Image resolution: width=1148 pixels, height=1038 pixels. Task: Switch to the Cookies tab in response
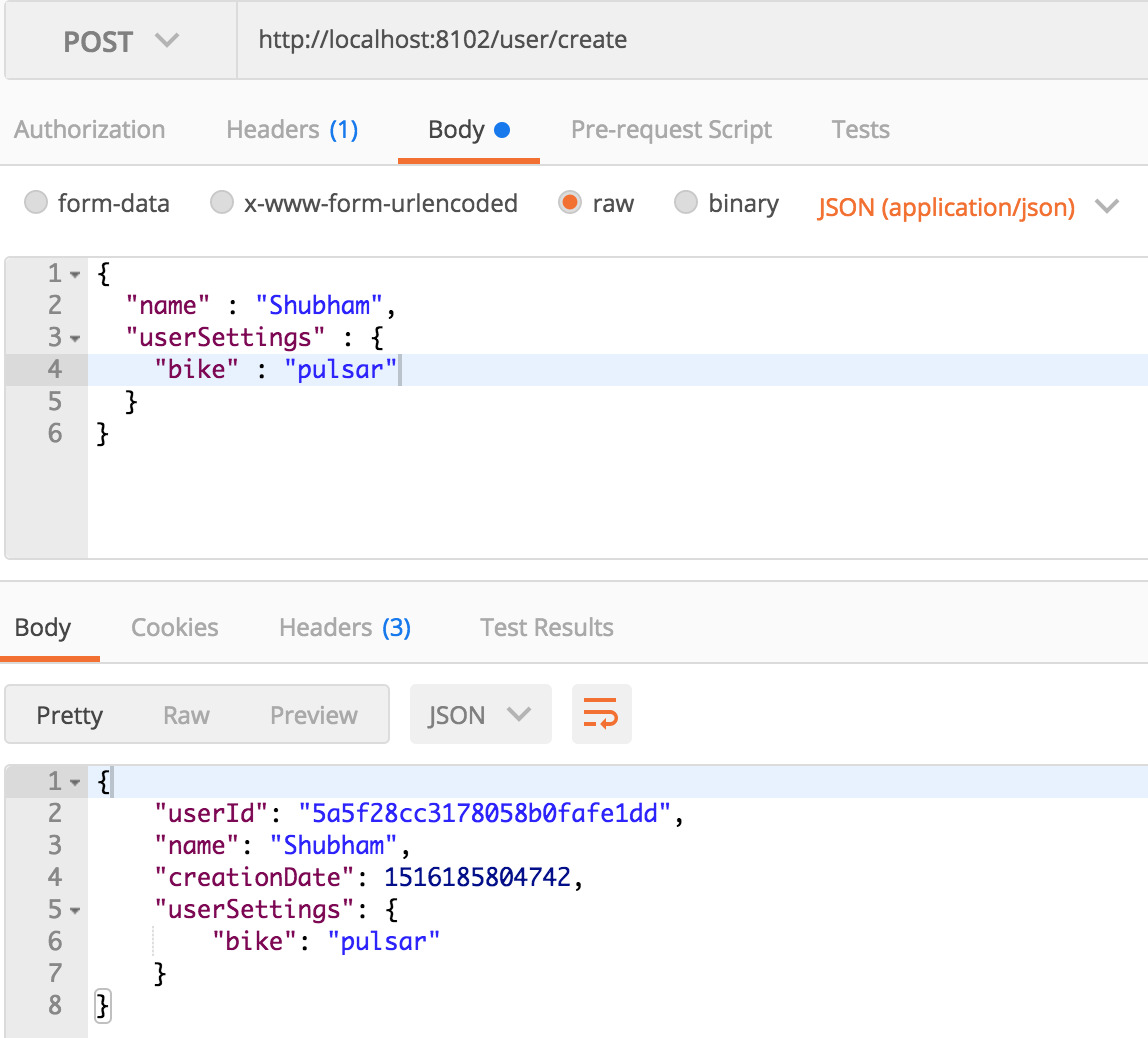(174, 627)
